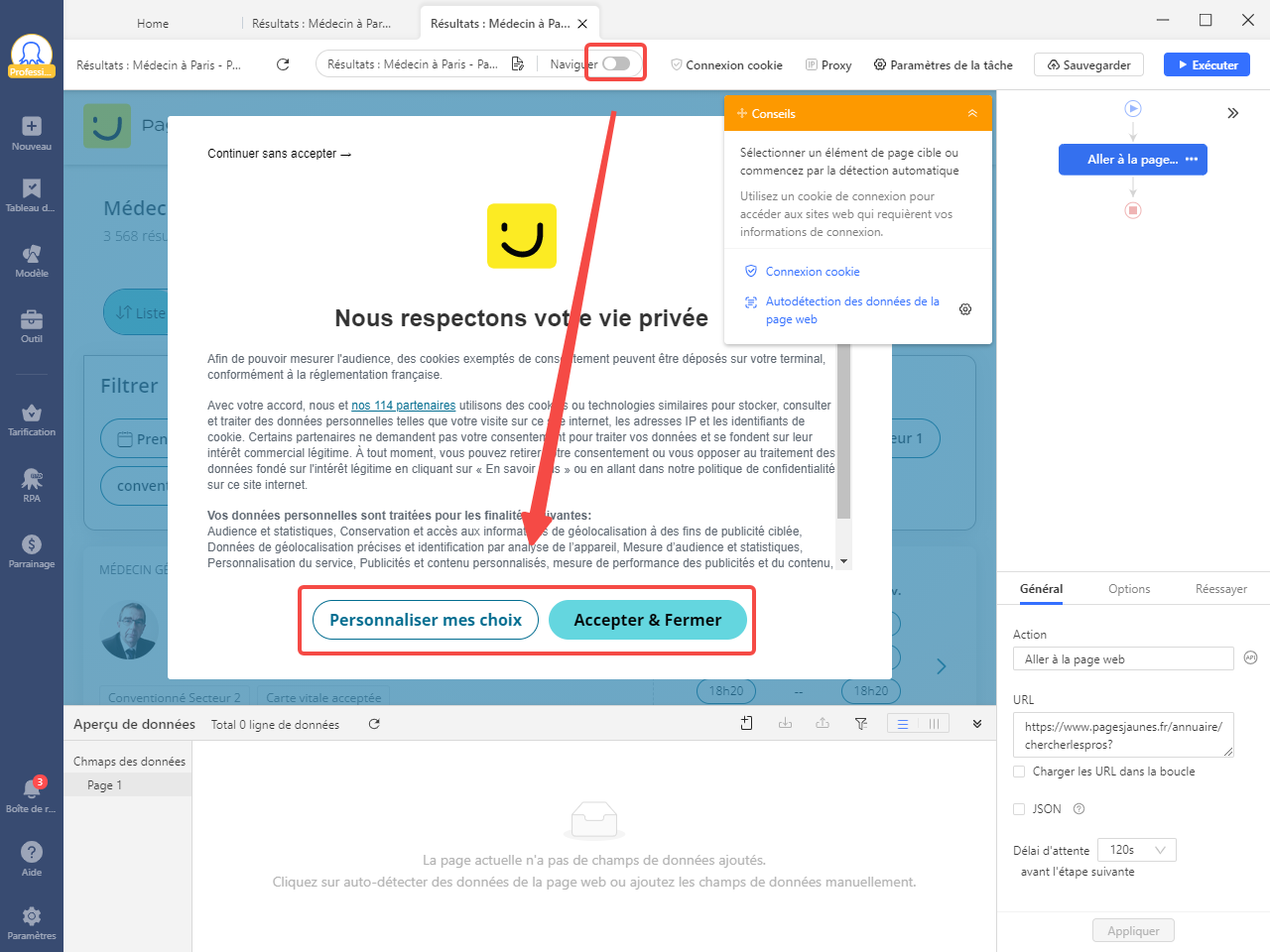This screenshot has height=952, width=1270.
Task: Collapse the Conseils tips panel
Action: point(972,114)
